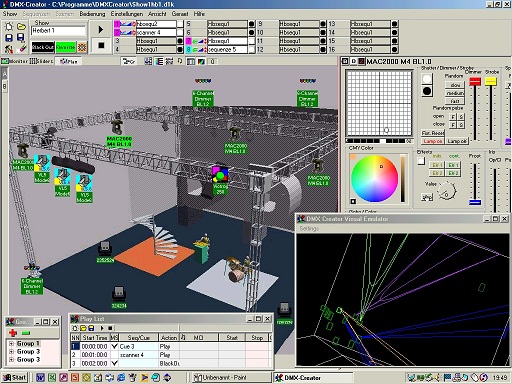Toggle the black indicator for sequence slot 3
The height and width of the screenshot is (384, 512).
[x=180, y=41]
